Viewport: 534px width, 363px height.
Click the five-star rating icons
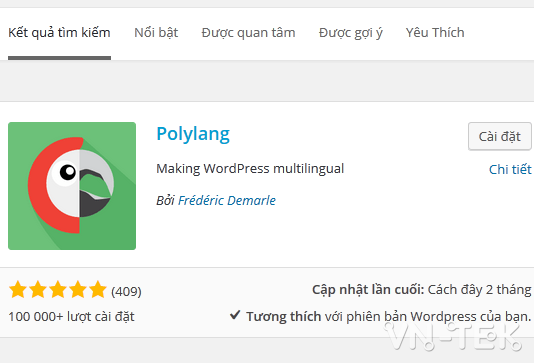point(58,290)
